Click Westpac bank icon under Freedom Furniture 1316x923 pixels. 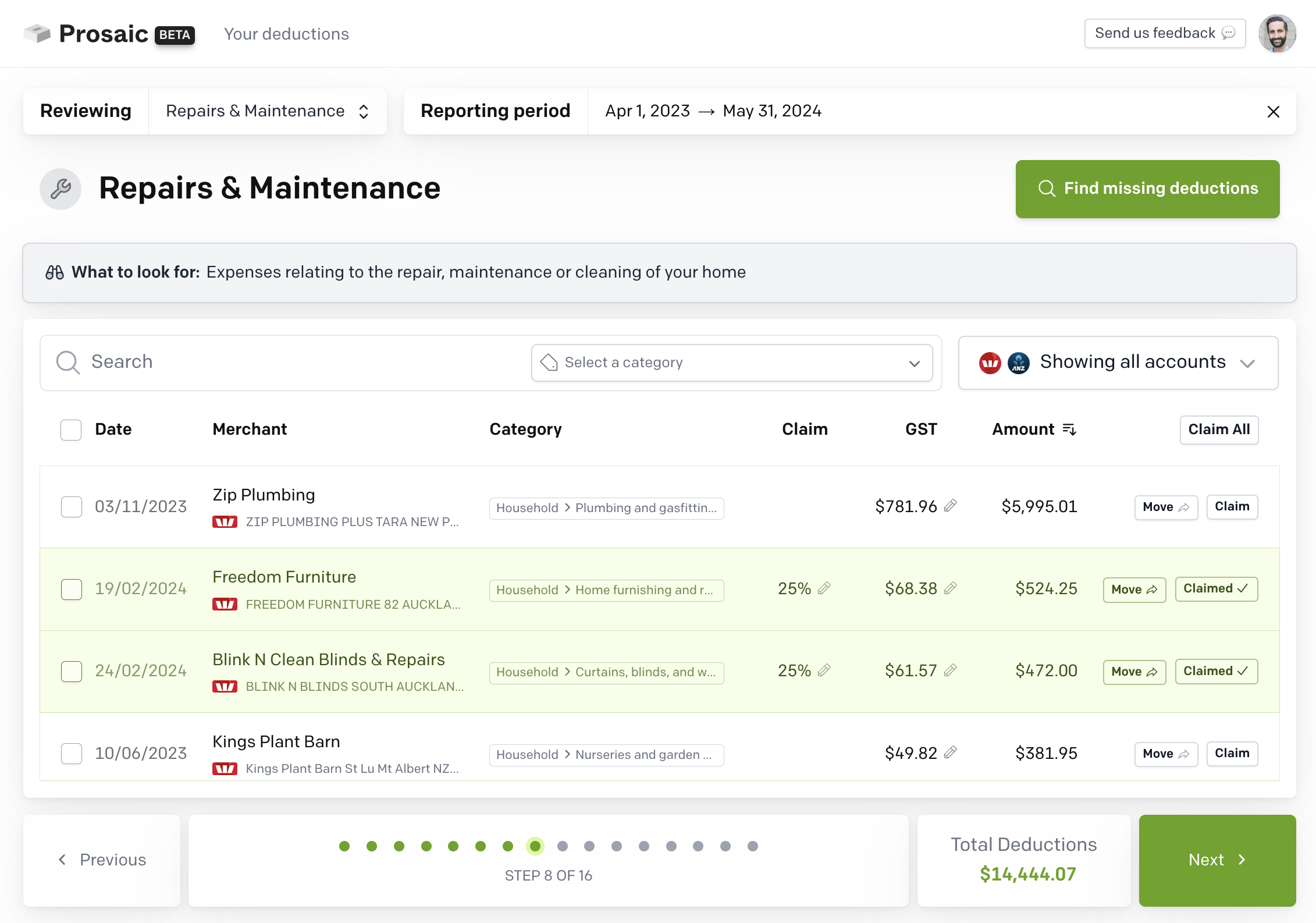[225, 605]
